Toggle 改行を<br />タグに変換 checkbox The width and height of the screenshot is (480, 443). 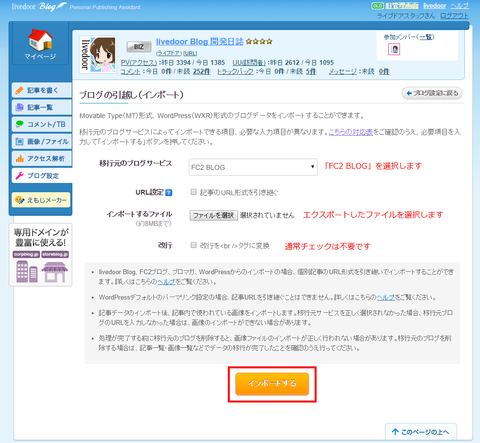[x=193, y=245]
